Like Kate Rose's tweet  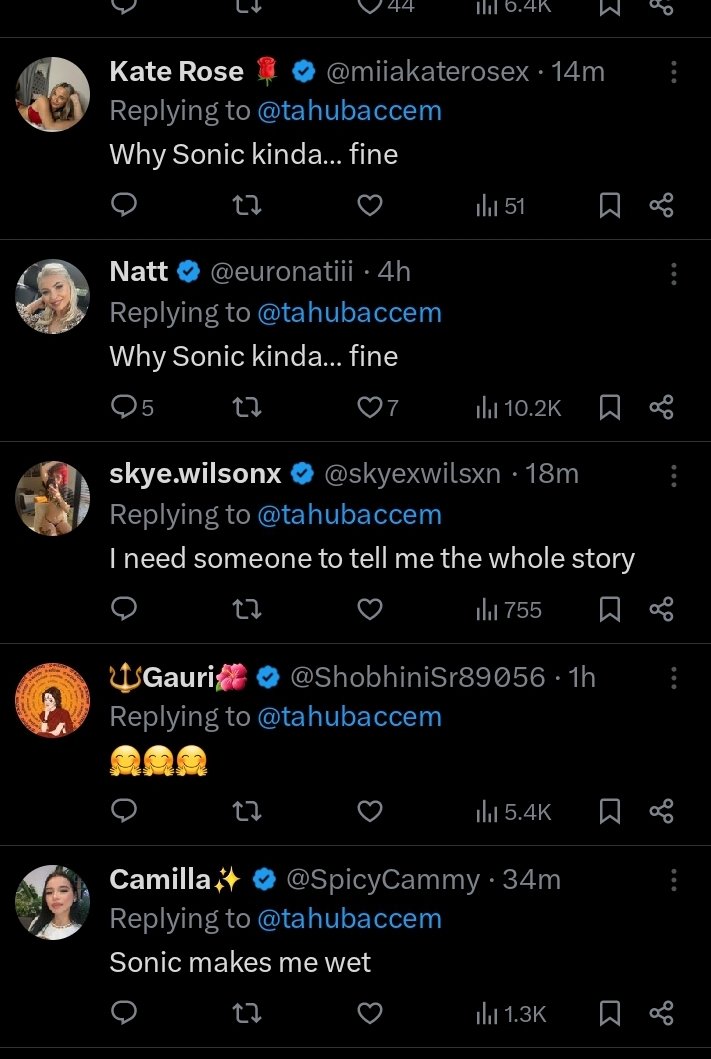point(370,206)
